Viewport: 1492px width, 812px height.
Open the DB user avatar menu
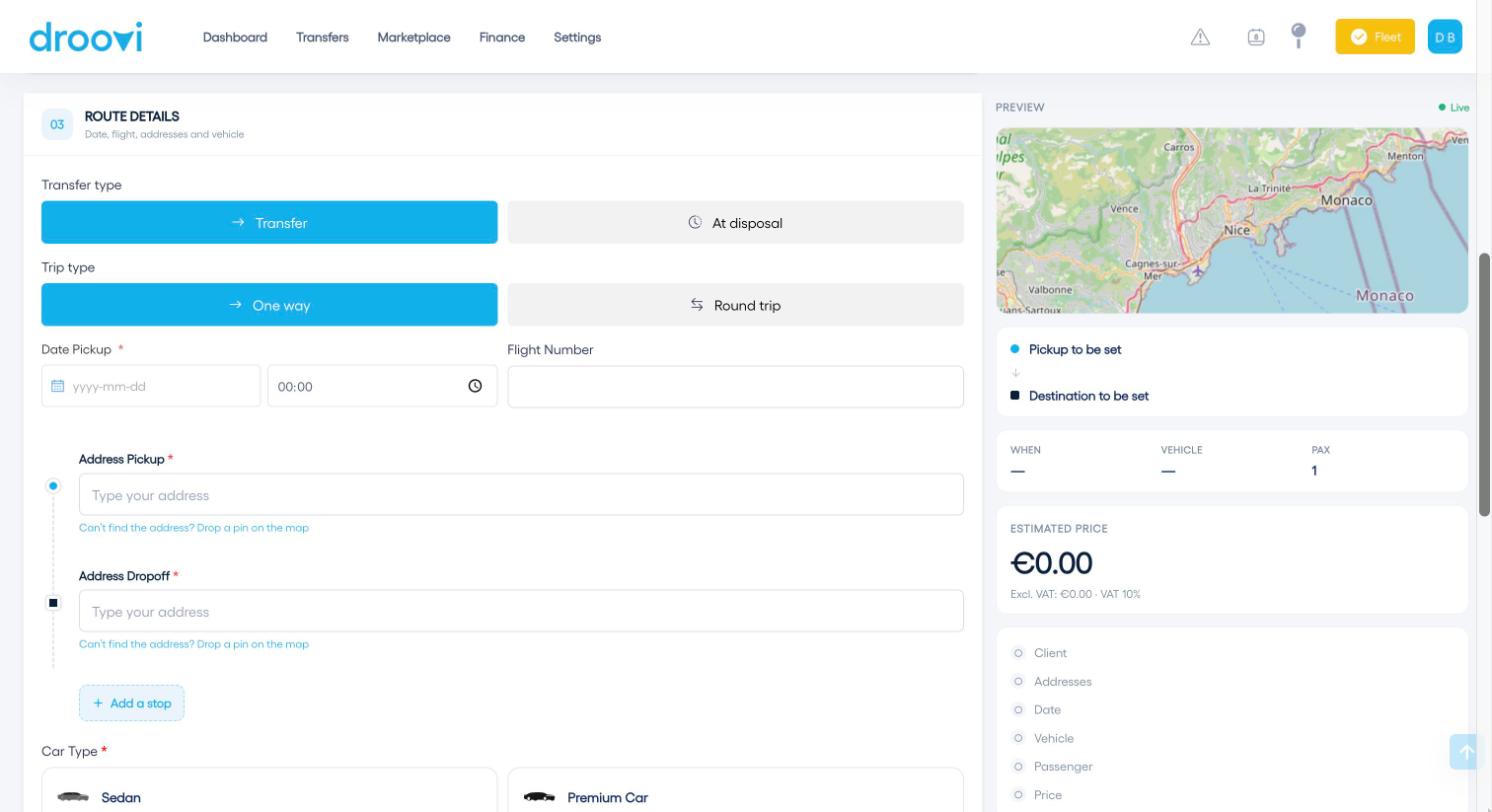pyautogui.click(x=1445, y=37)
